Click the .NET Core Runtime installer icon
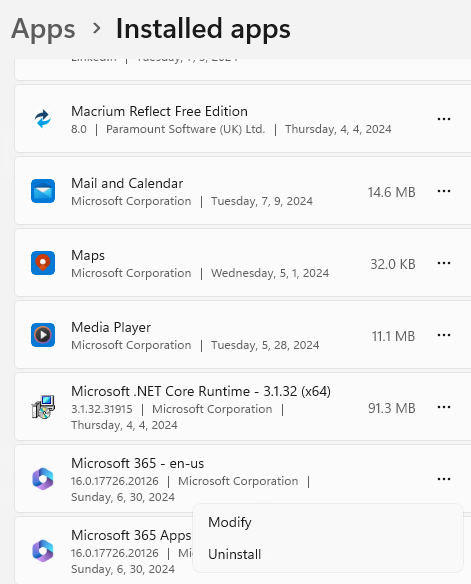Viewport: 471px width, 584px height. (x=43, y=407)
